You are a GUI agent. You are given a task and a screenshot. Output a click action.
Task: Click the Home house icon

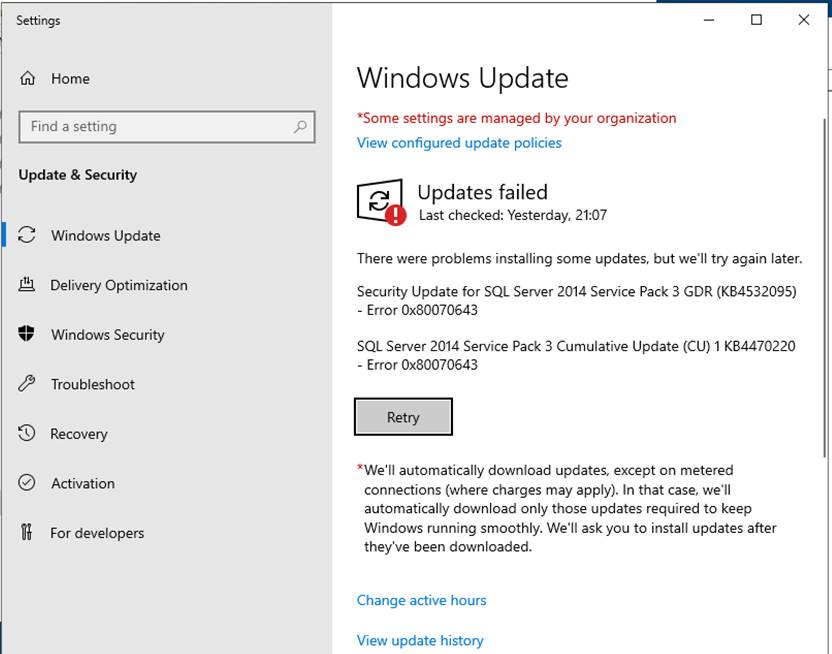tap(28, 79)
